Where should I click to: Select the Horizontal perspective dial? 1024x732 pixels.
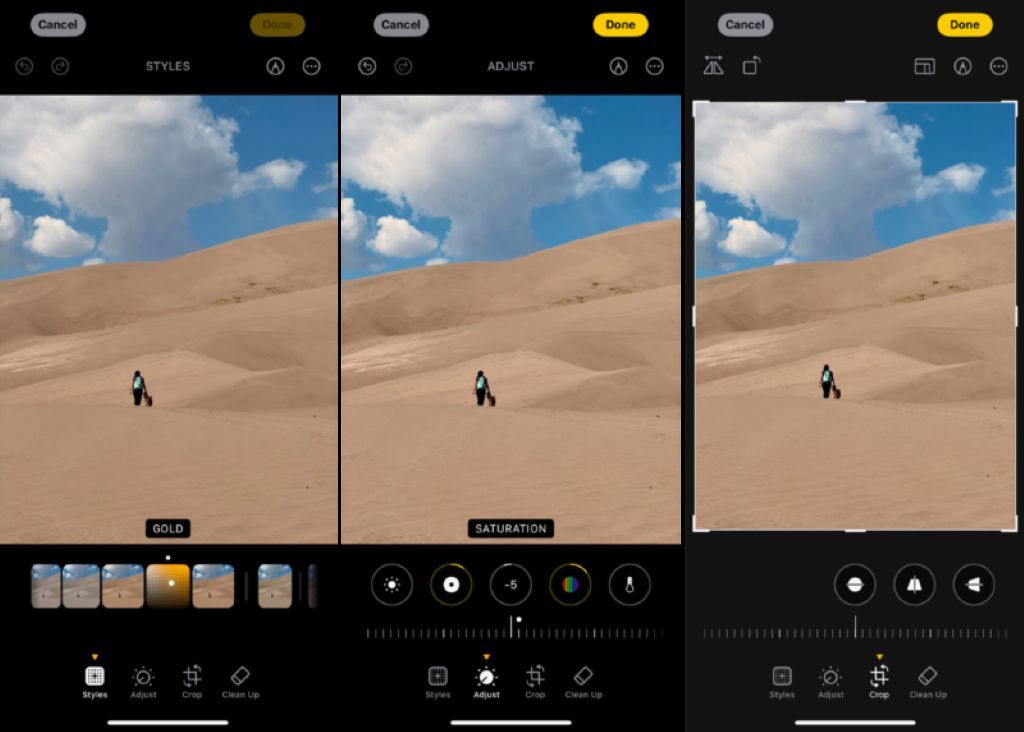(x=974, y=584)
